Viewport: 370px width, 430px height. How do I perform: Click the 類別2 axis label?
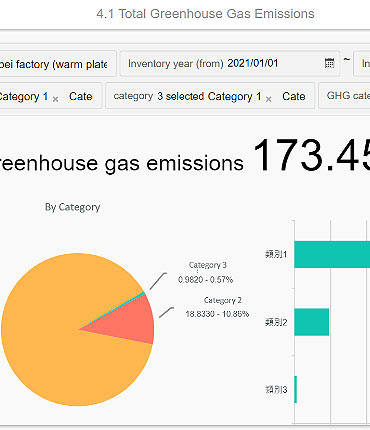click(276, 322)
